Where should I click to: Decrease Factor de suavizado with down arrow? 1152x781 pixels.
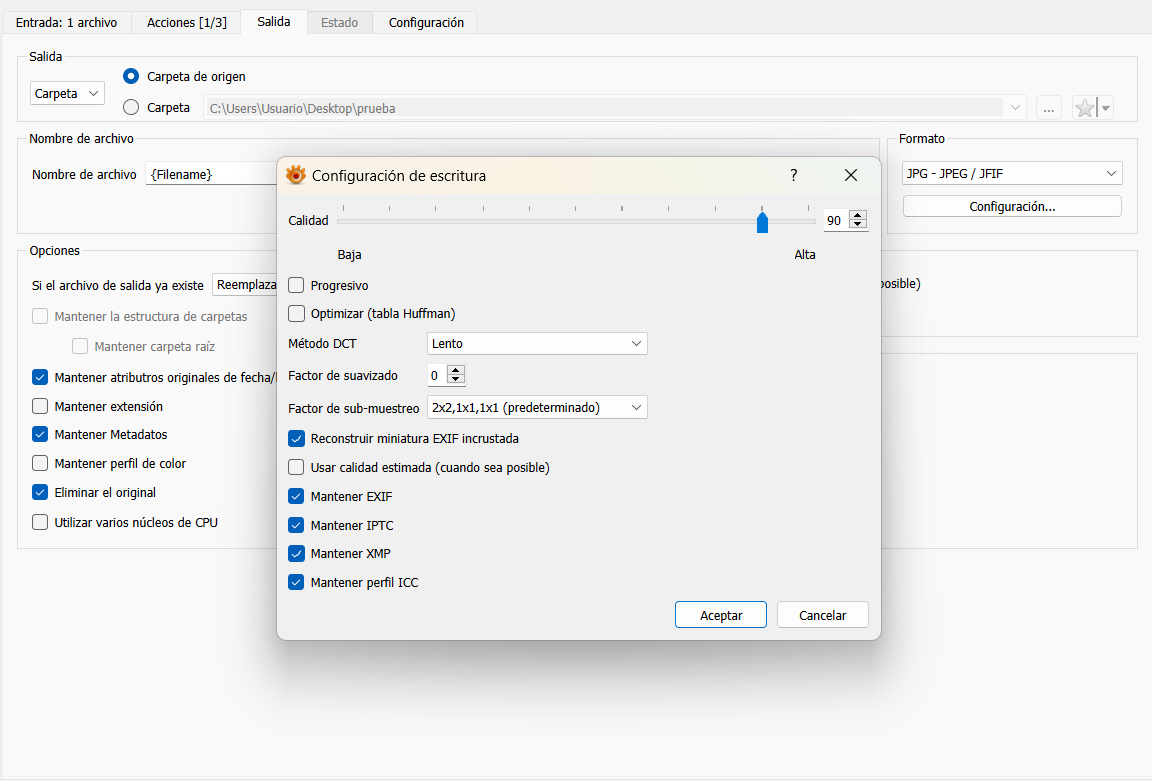point(456,381)
